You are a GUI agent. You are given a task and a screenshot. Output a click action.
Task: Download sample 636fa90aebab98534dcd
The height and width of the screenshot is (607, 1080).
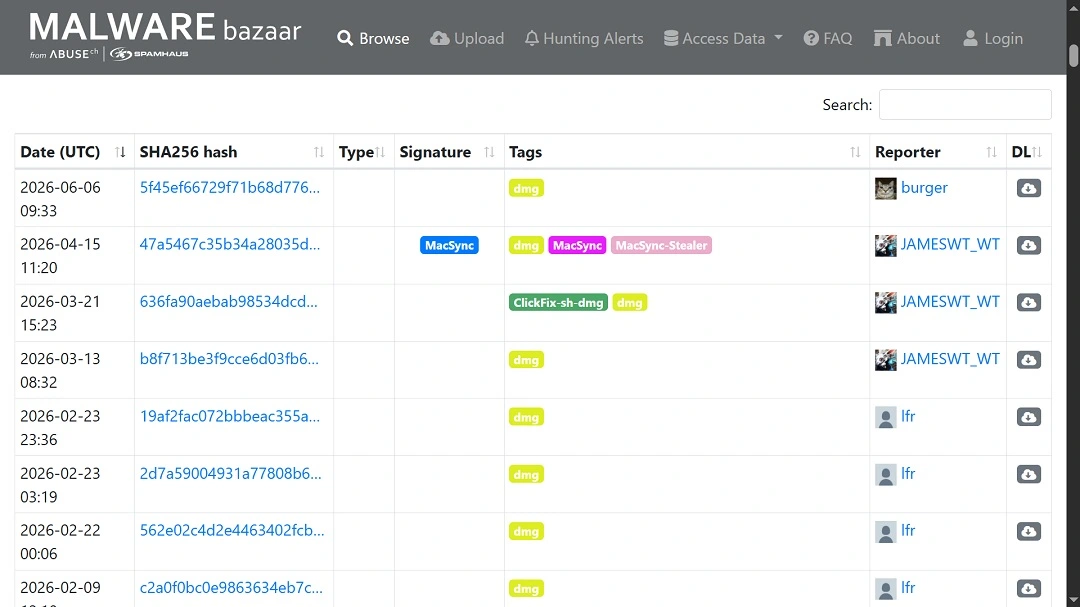pyautogui.click(x=1028, y=302)
